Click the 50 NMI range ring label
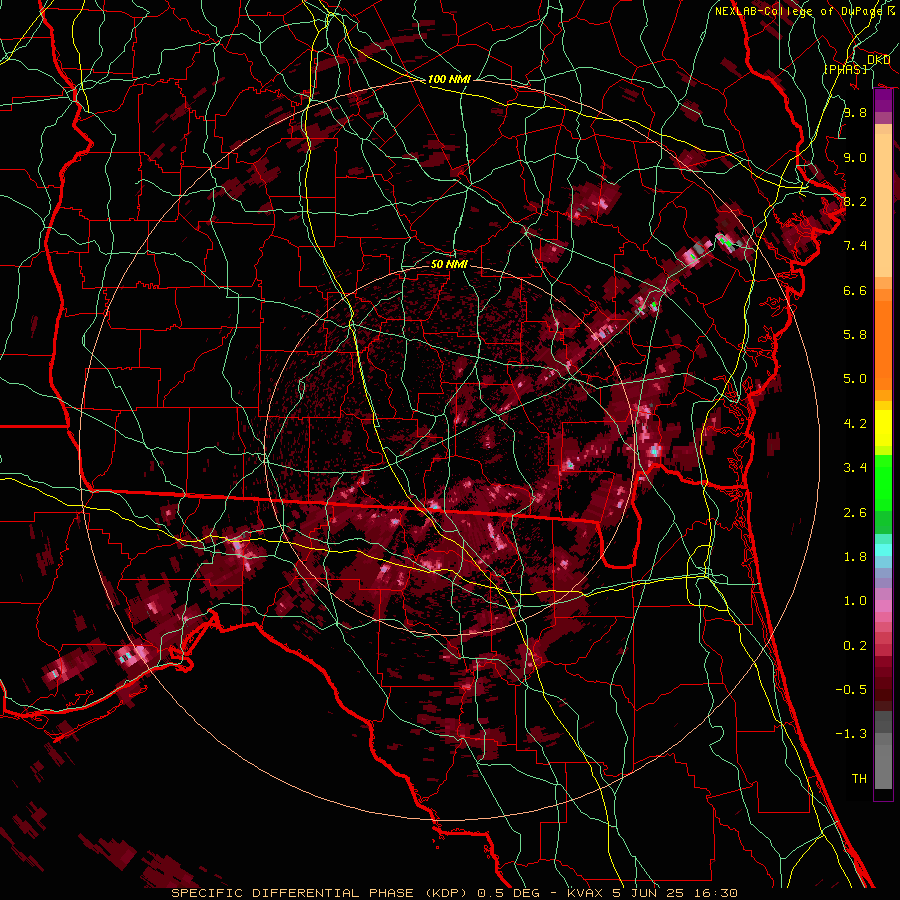The width and height of the screenshot is (900, 900). point(449,264)
